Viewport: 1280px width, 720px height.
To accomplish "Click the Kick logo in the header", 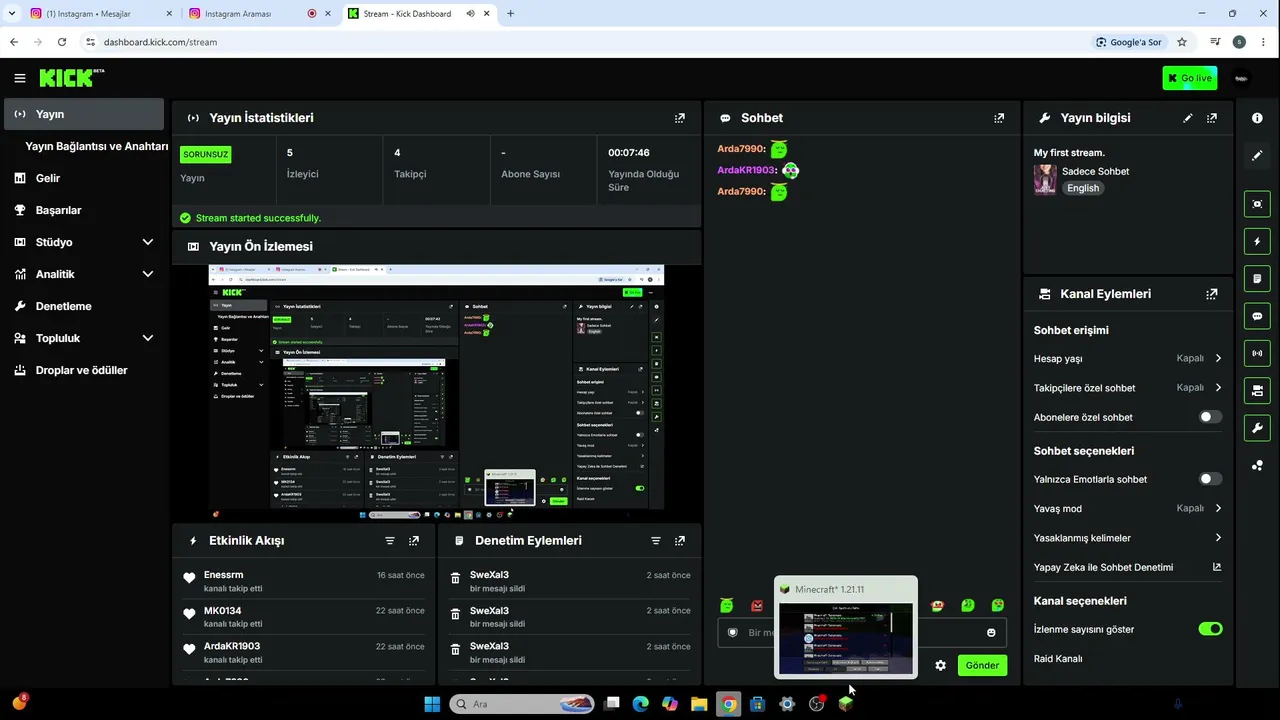I will (x=71, y=78).
